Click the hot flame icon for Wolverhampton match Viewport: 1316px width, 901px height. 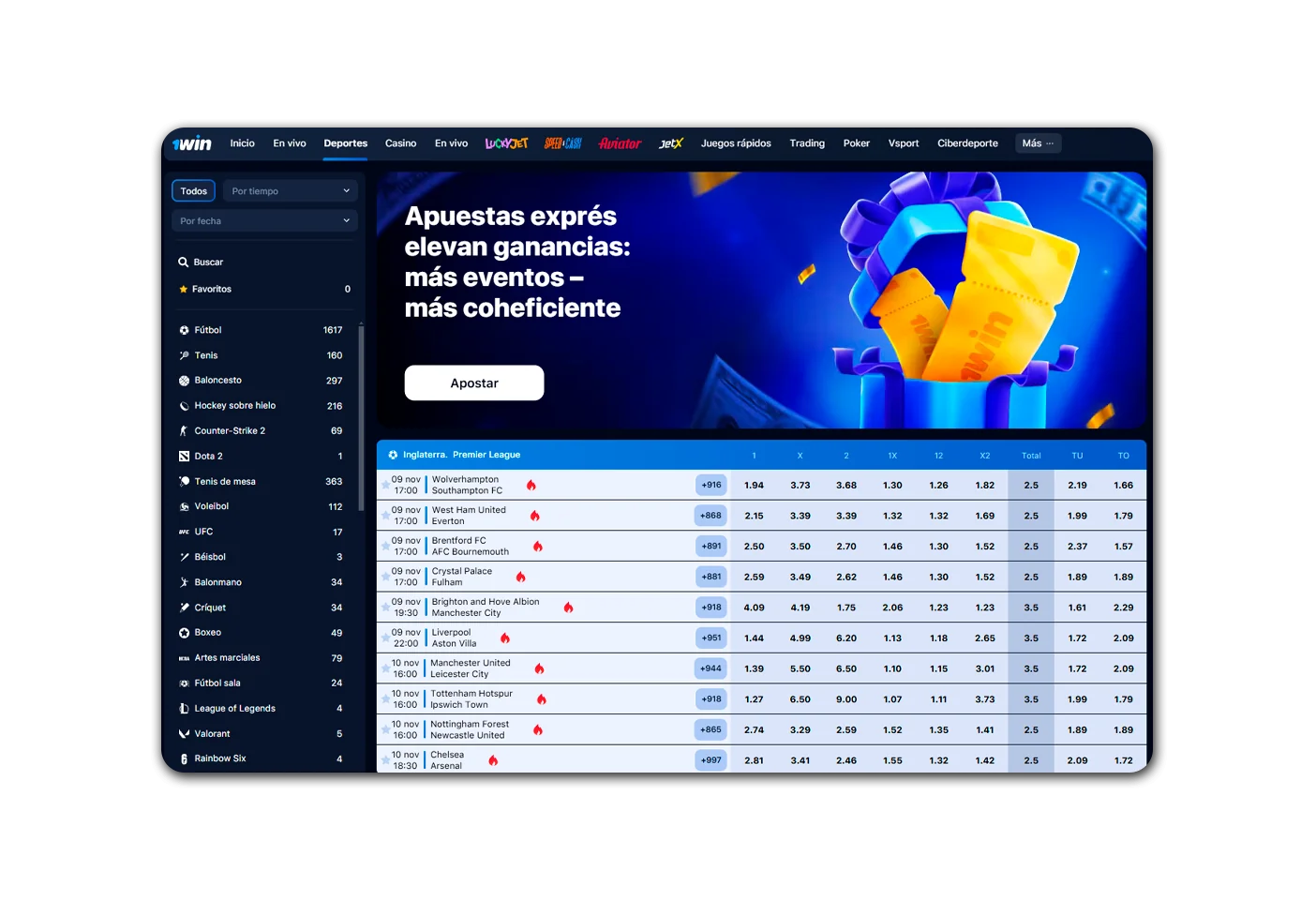531,485
